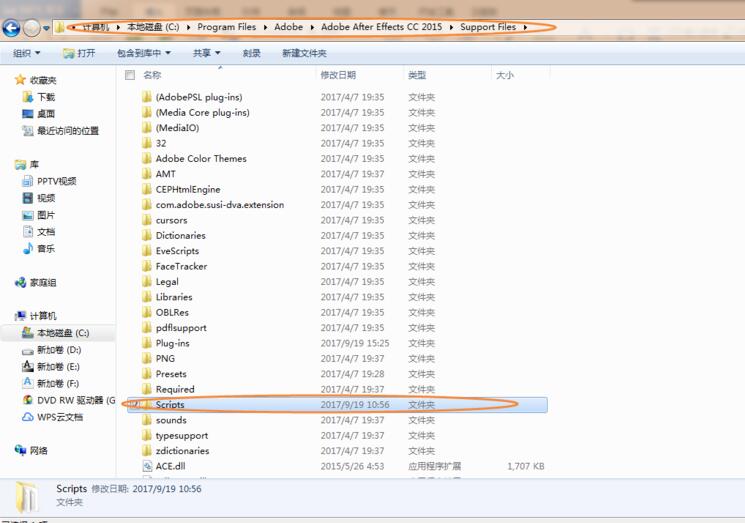
Task: Select 新加卷 (F:) drive
Action: pyautogui.click(x=58, y=383)
